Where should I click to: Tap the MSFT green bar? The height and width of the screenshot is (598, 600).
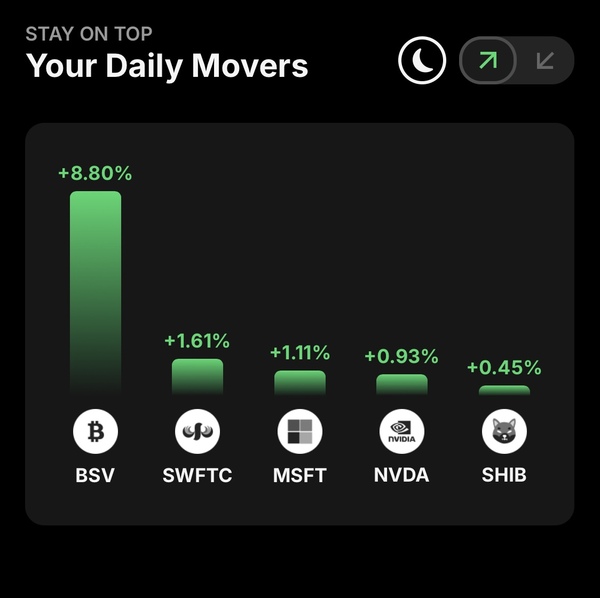coord(300,382)
